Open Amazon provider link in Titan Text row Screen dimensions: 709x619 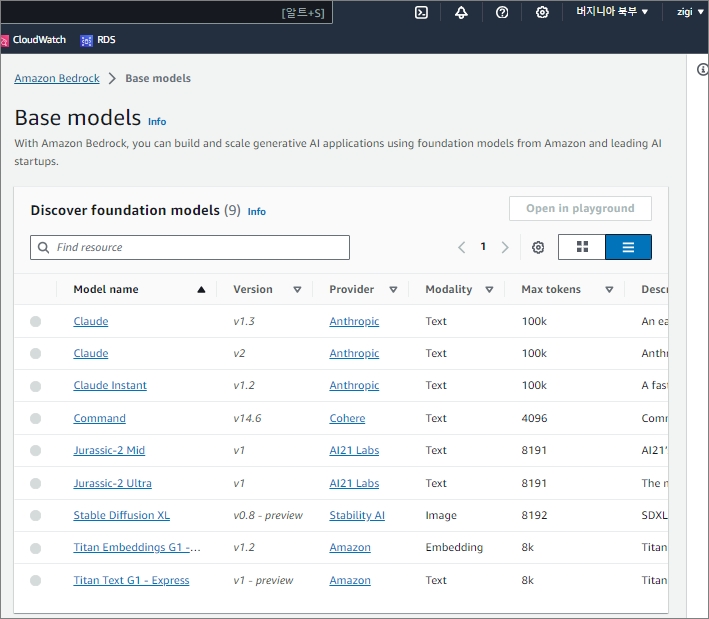tap(350, 581)
